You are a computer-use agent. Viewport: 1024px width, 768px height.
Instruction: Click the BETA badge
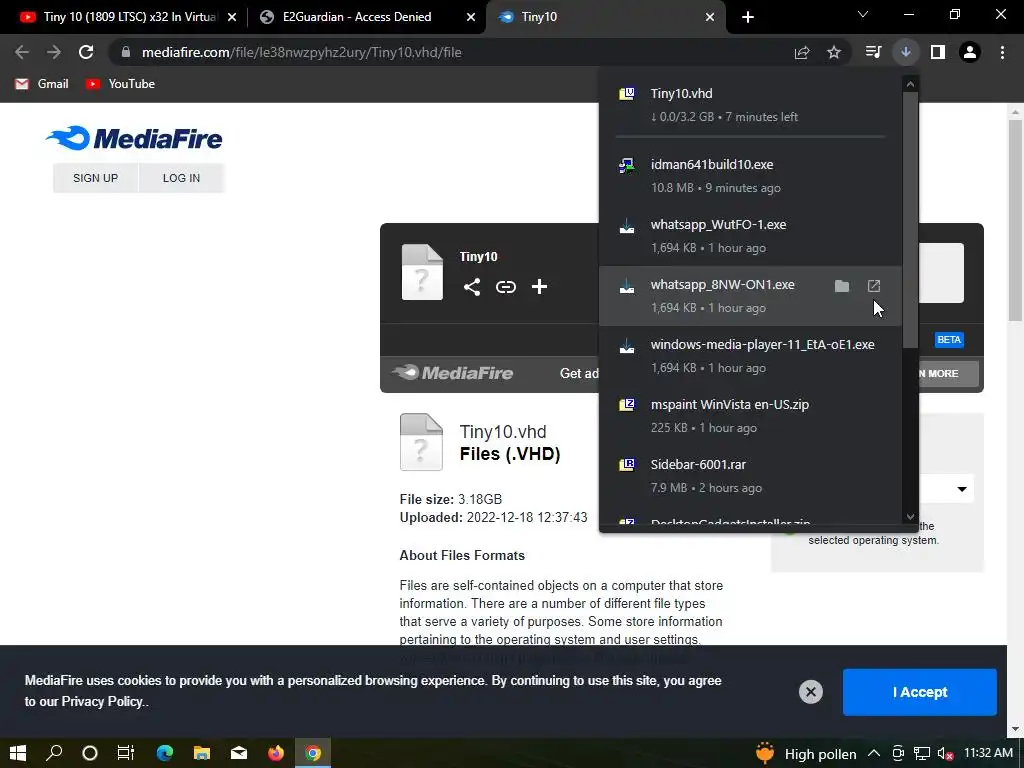(x=949, y=340)
